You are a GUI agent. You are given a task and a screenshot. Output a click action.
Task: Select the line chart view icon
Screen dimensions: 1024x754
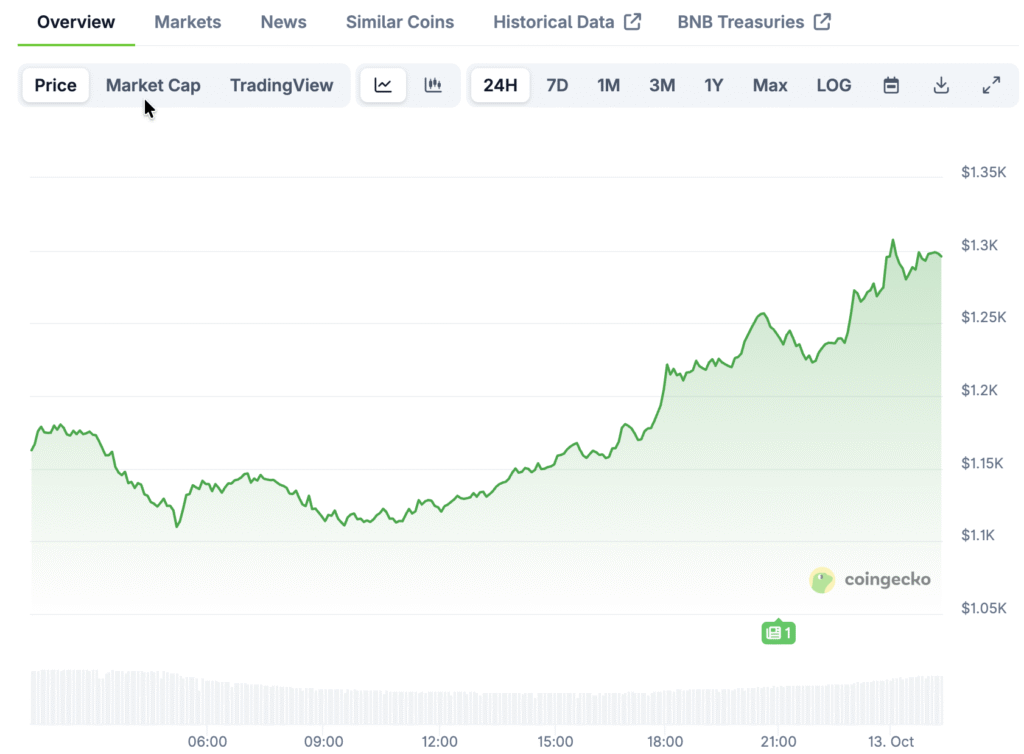383,85
